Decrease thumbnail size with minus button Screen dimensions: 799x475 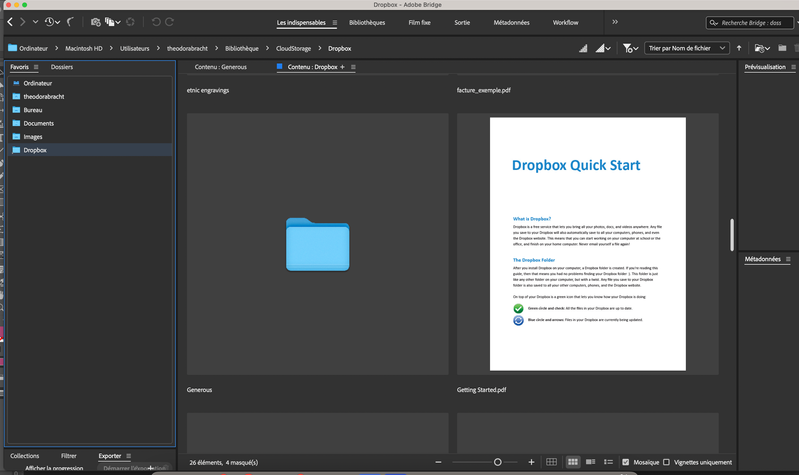pos(438,462)
